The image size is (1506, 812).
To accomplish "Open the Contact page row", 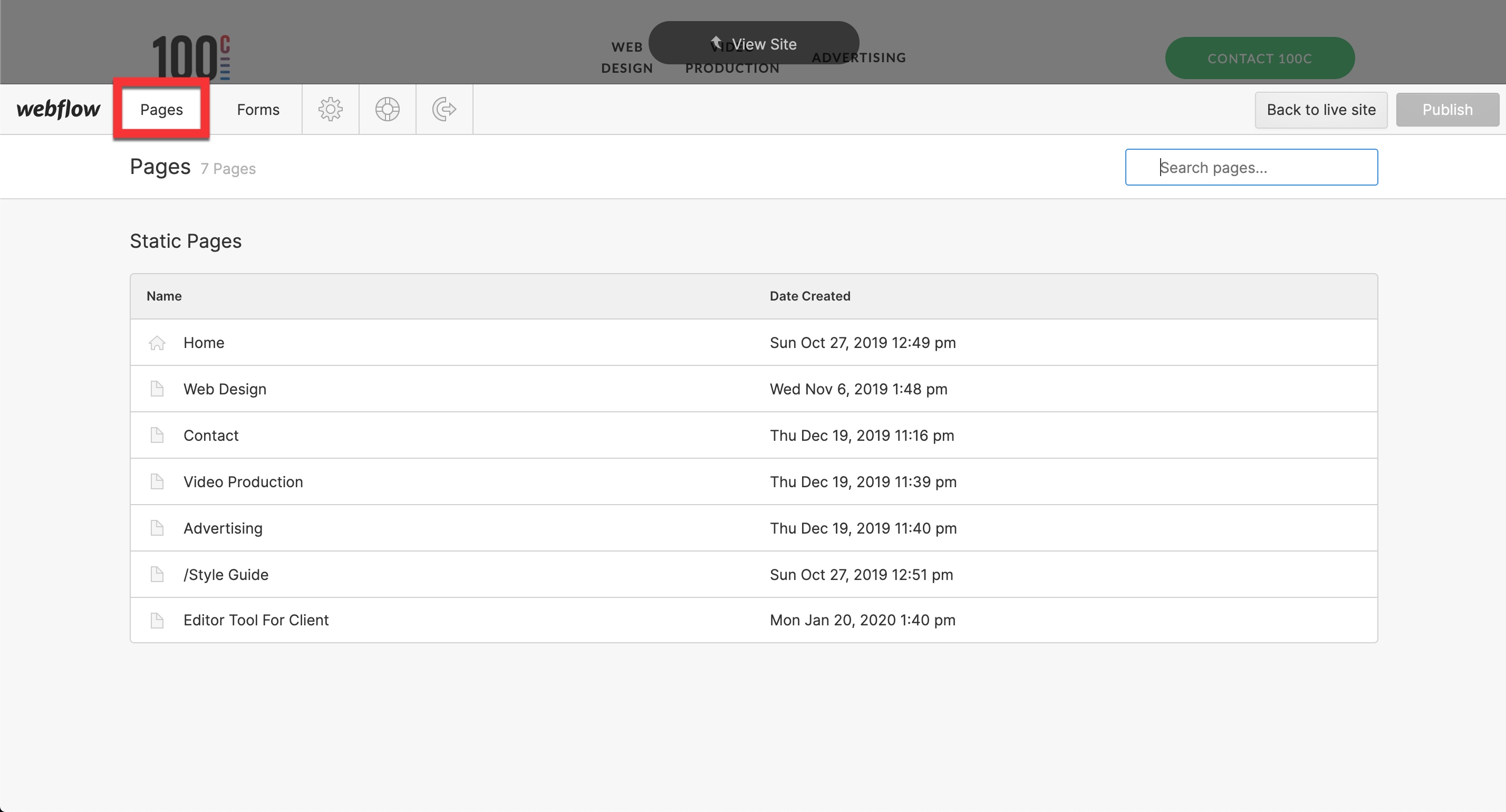I will click(754, 435).
